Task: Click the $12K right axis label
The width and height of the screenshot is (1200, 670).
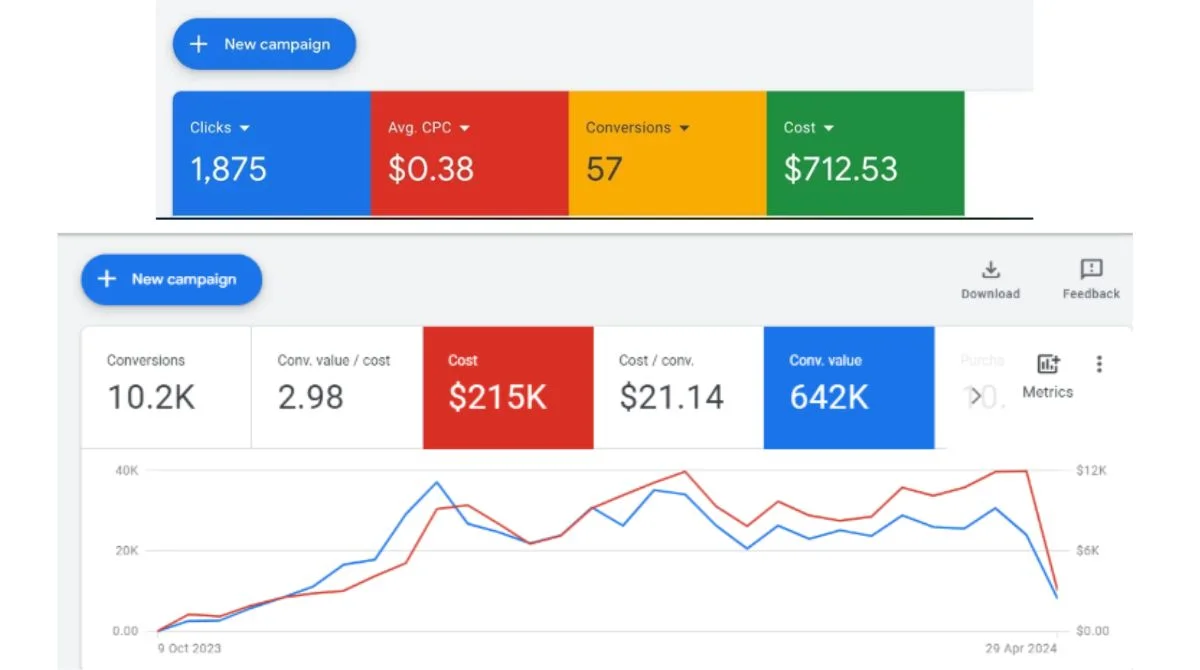Action: click(x=1091, y=470)
